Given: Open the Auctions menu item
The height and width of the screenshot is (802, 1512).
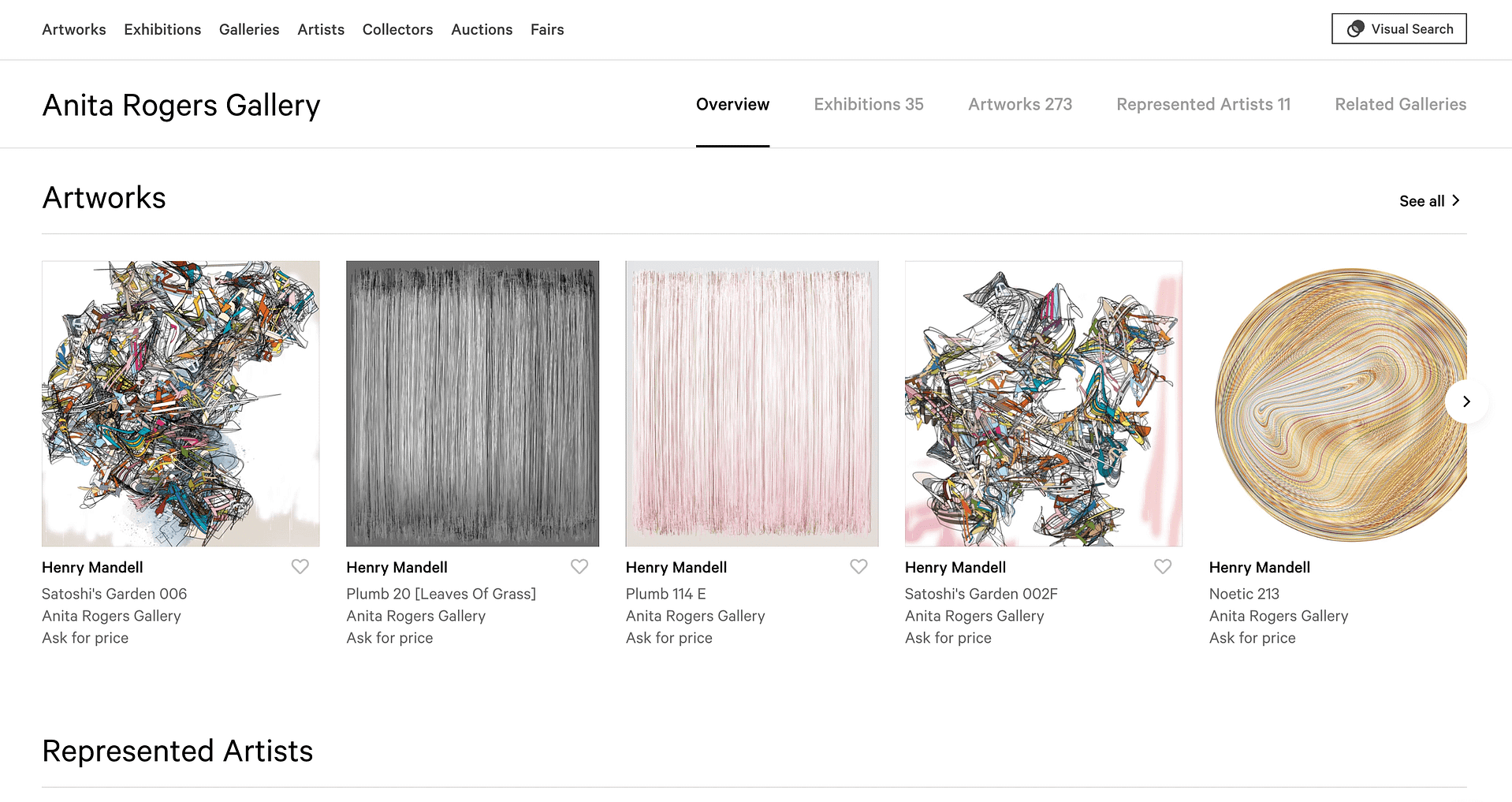Looking at the screenshot, I should point(482,29).
